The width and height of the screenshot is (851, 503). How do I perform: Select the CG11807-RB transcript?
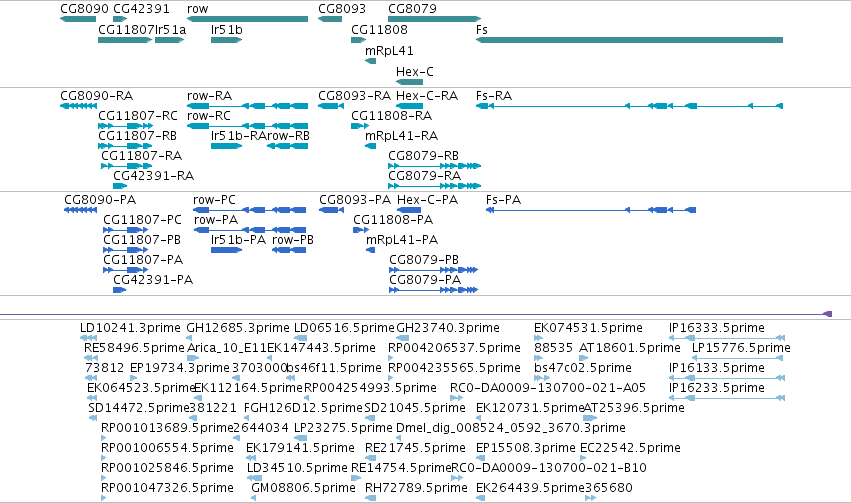[x=125, y=146]
